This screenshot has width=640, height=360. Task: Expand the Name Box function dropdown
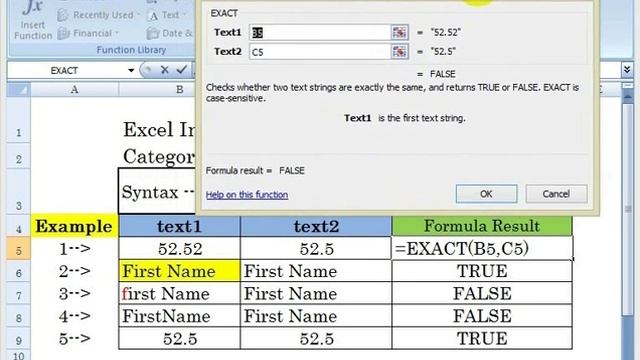point(131,71)
